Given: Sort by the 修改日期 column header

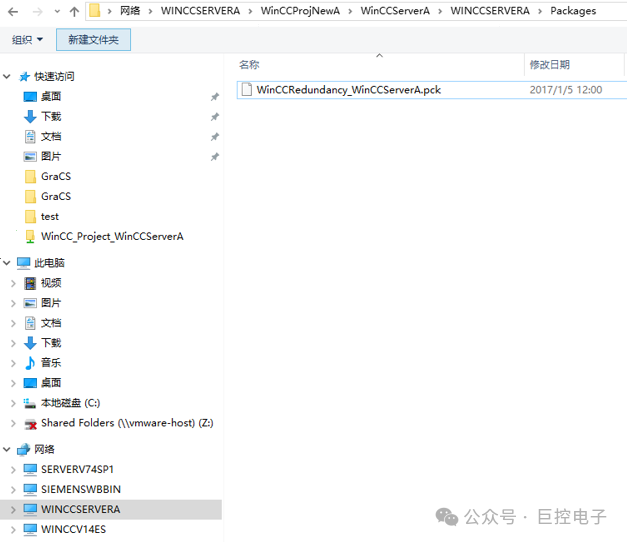Looking at the screenshot, I should point(550,64).
